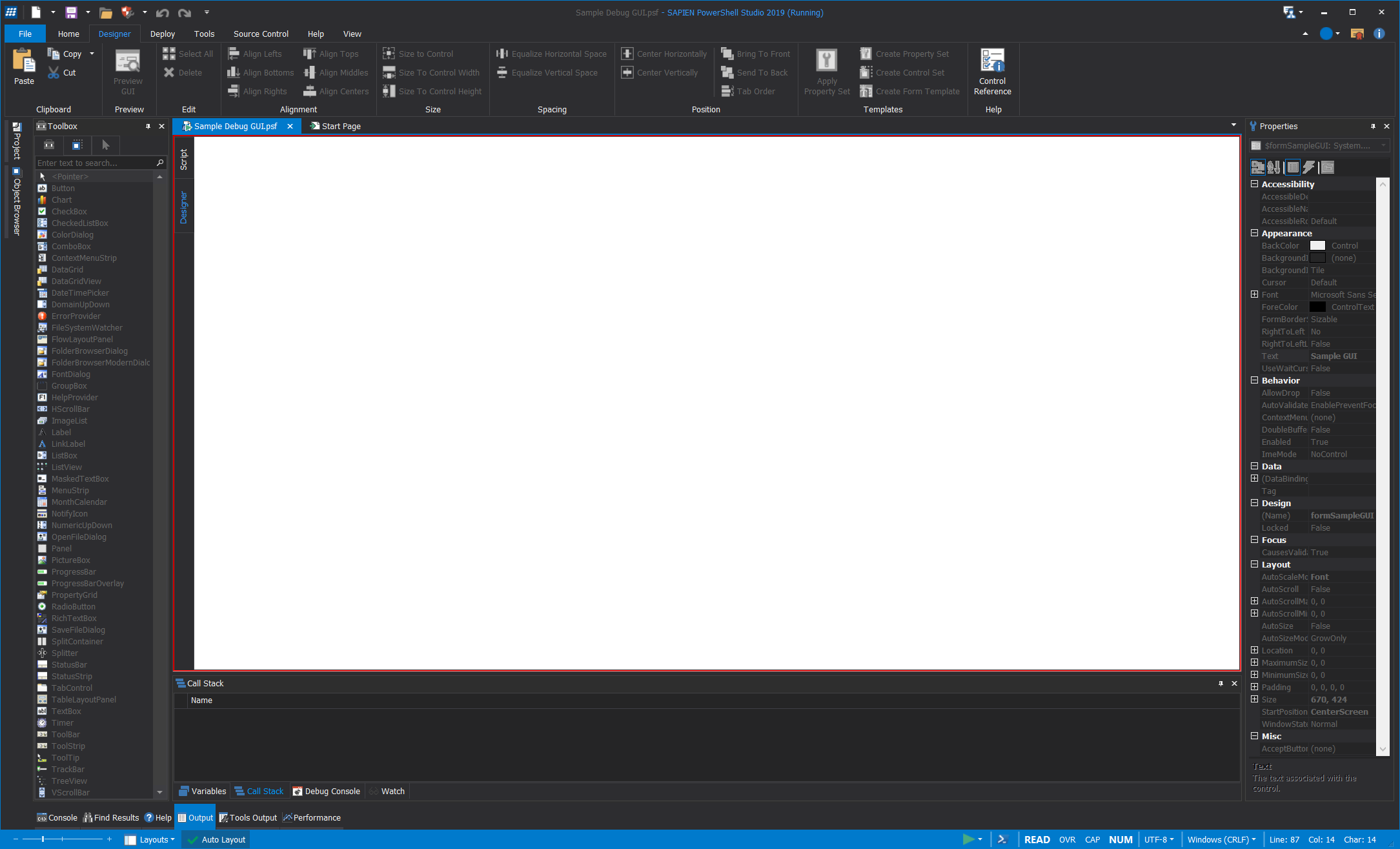1400x849 pixels.
Task: Toggle the Properties list view button
Action: (x=1292, y=167)
